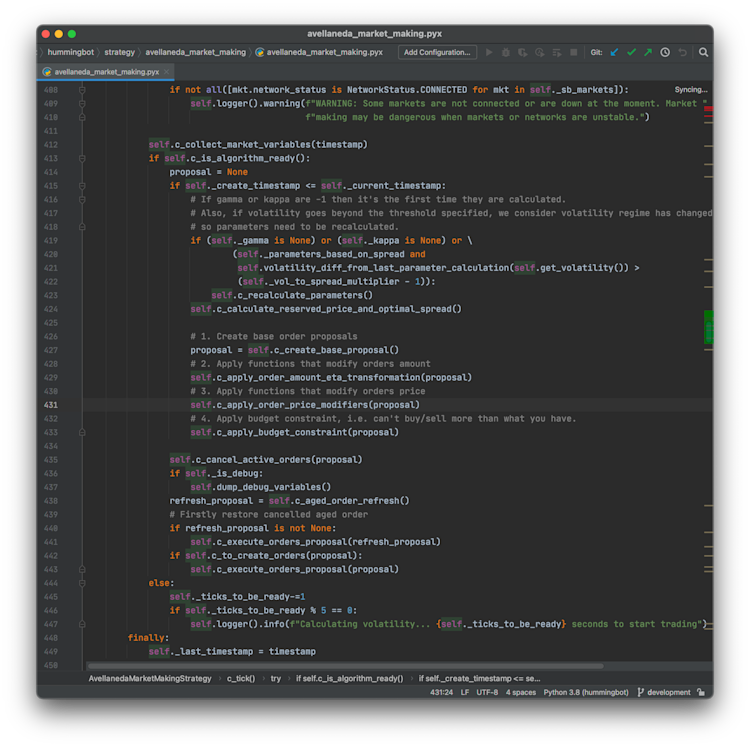This screenshot has width=750, height=747.
Task: Click the avellaneda_market_making folder breadcrumb
Action: coord(195,52)
